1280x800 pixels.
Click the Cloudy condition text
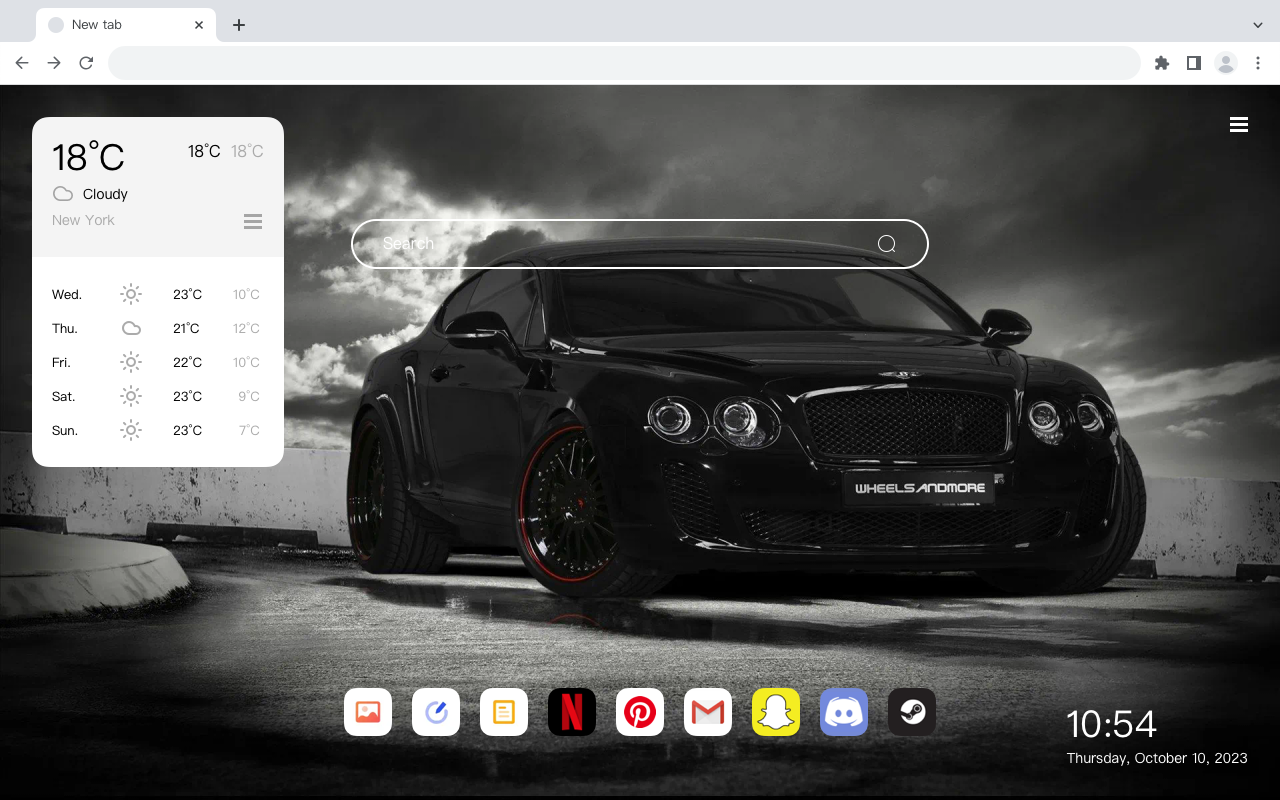point(105,194)
